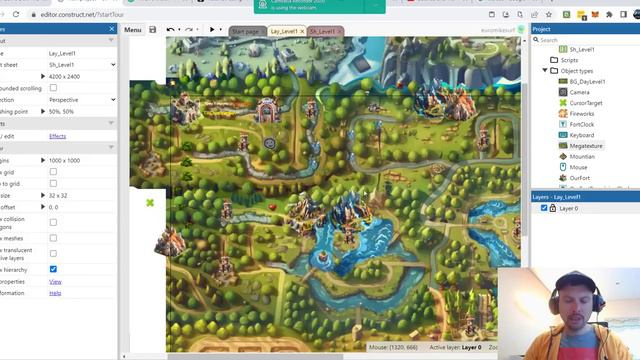
Task: Select Layer 0 in Layers panel
Action: pyautogui.click(x=569, y=208)
